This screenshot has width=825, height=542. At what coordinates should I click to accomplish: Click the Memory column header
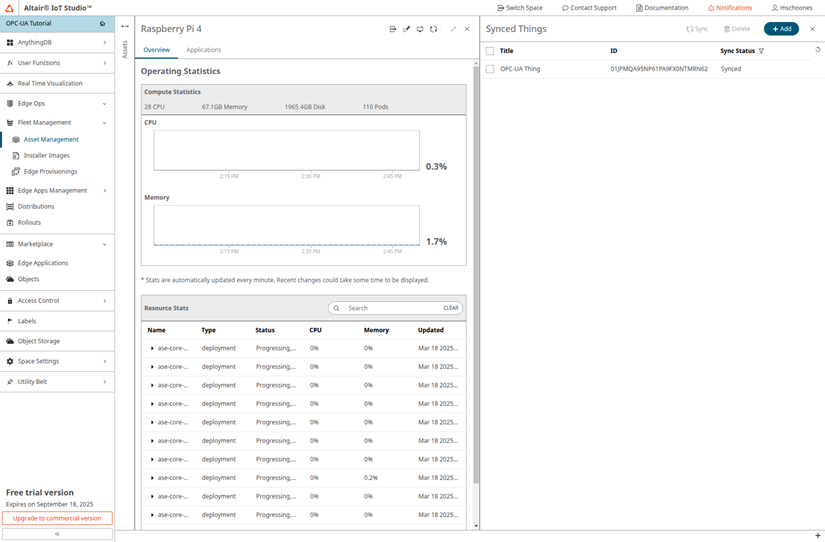376,330
